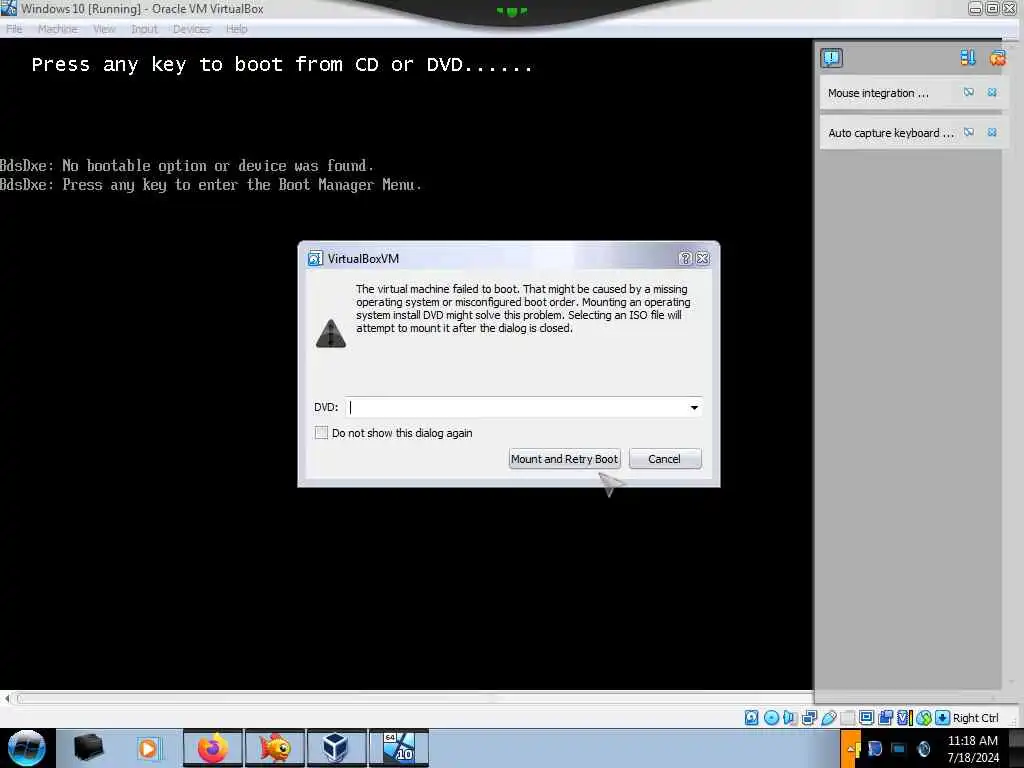Click the Right Ctrl host key label

tap(976, 718)
